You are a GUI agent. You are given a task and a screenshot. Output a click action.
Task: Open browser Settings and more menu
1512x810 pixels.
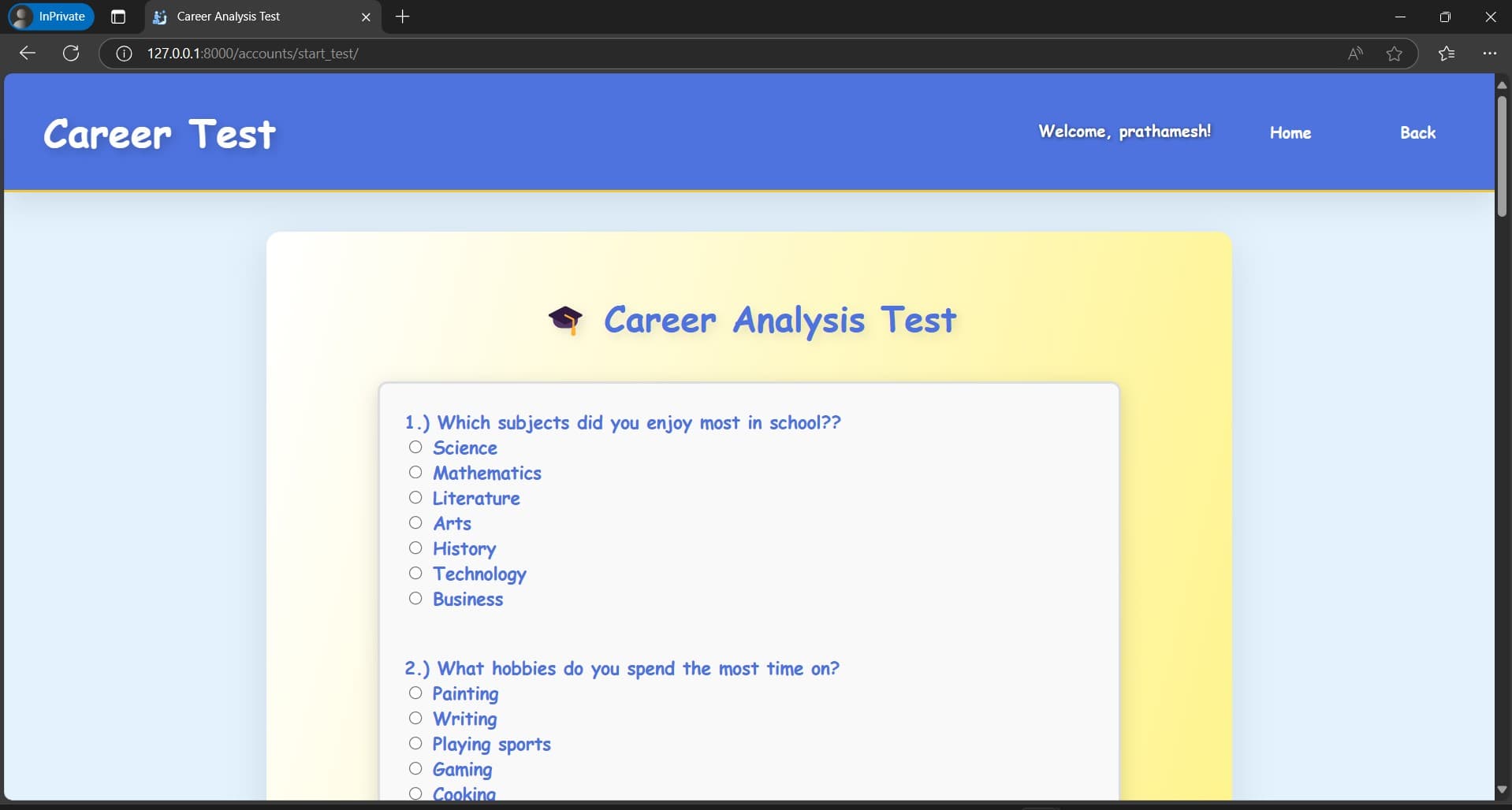1489,54
